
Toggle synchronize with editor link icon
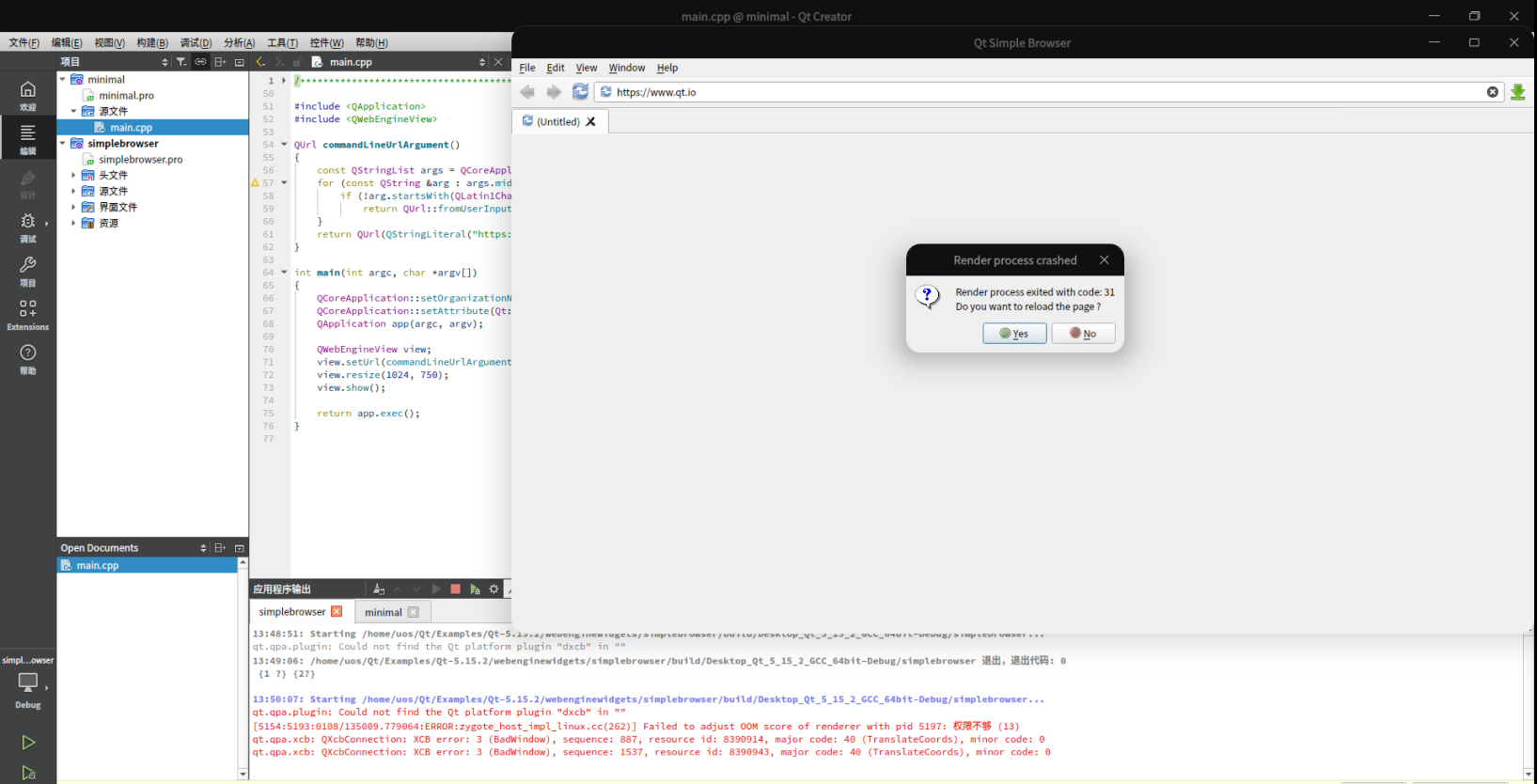coord(200,62)
